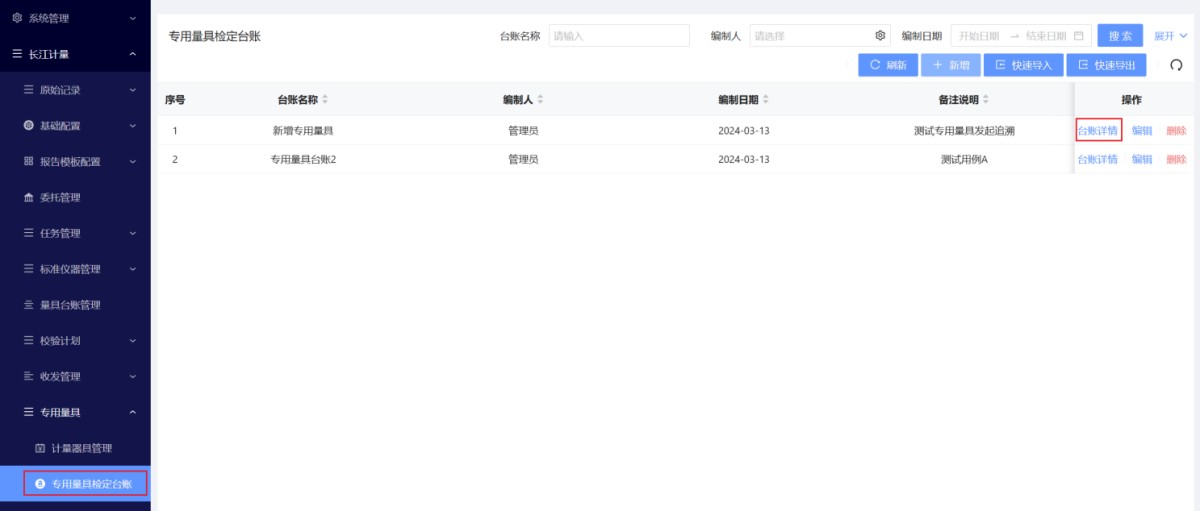Expand the 原始记录 submenu chevron

point(133,90)
